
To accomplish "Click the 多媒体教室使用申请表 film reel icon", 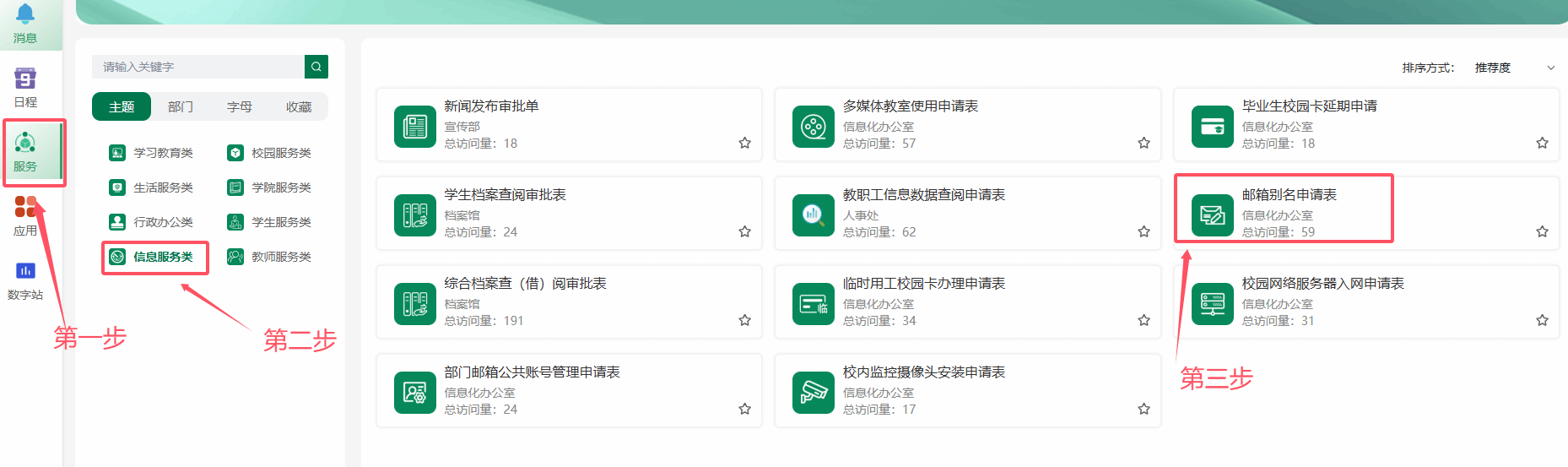I will (x=814, y=126).
